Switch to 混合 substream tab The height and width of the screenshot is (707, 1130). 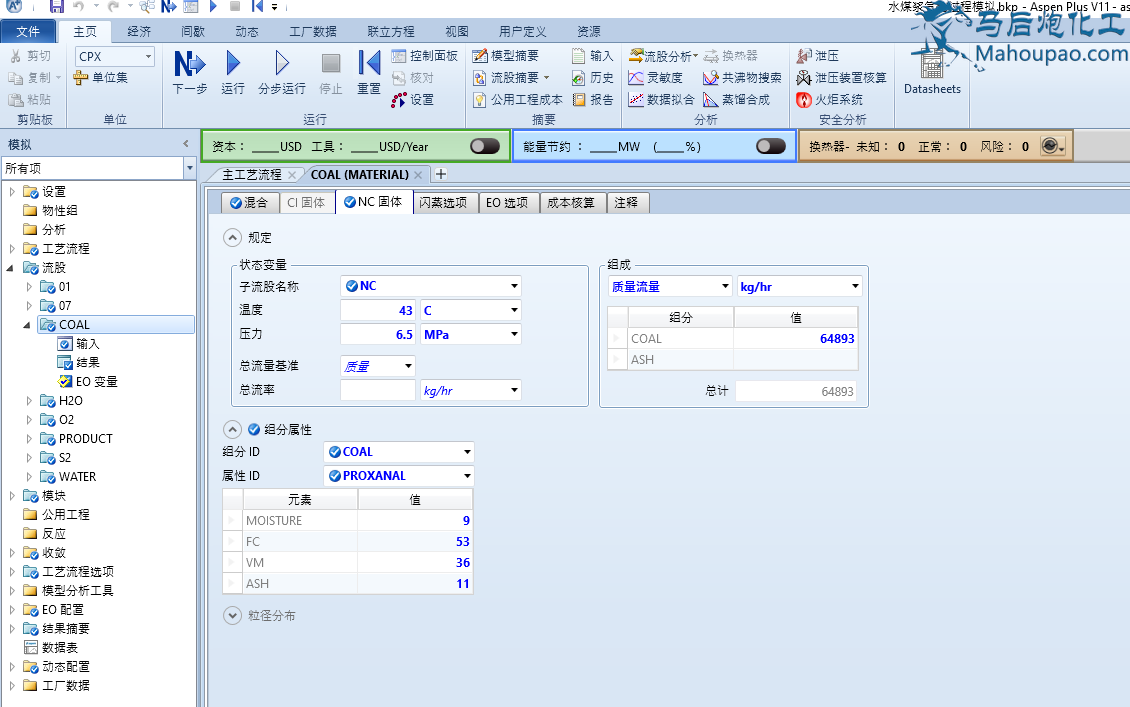pyautogui.click(x=249, y=203)
